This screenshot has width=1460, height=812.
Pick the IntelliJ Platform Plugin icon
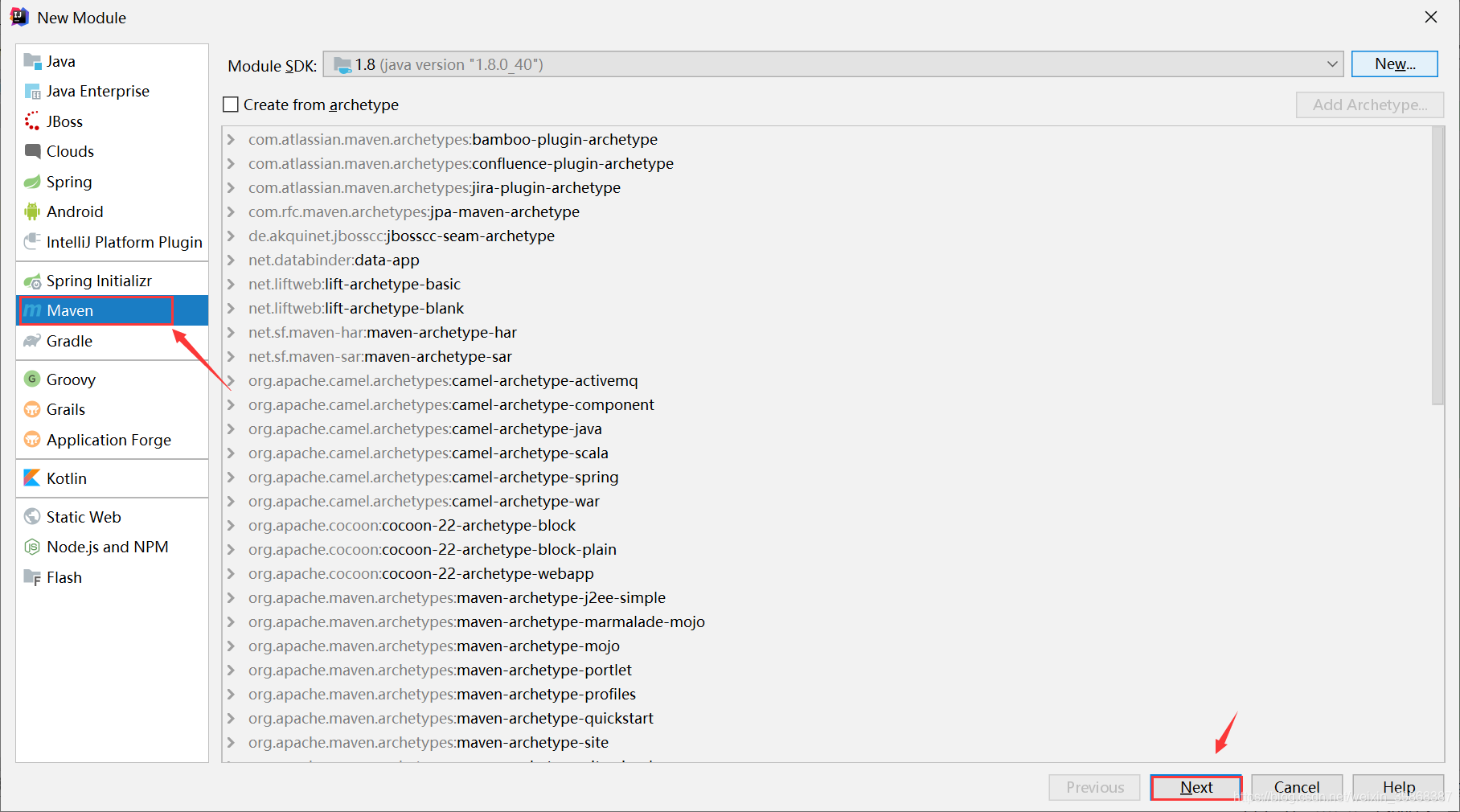coord(32,242)
